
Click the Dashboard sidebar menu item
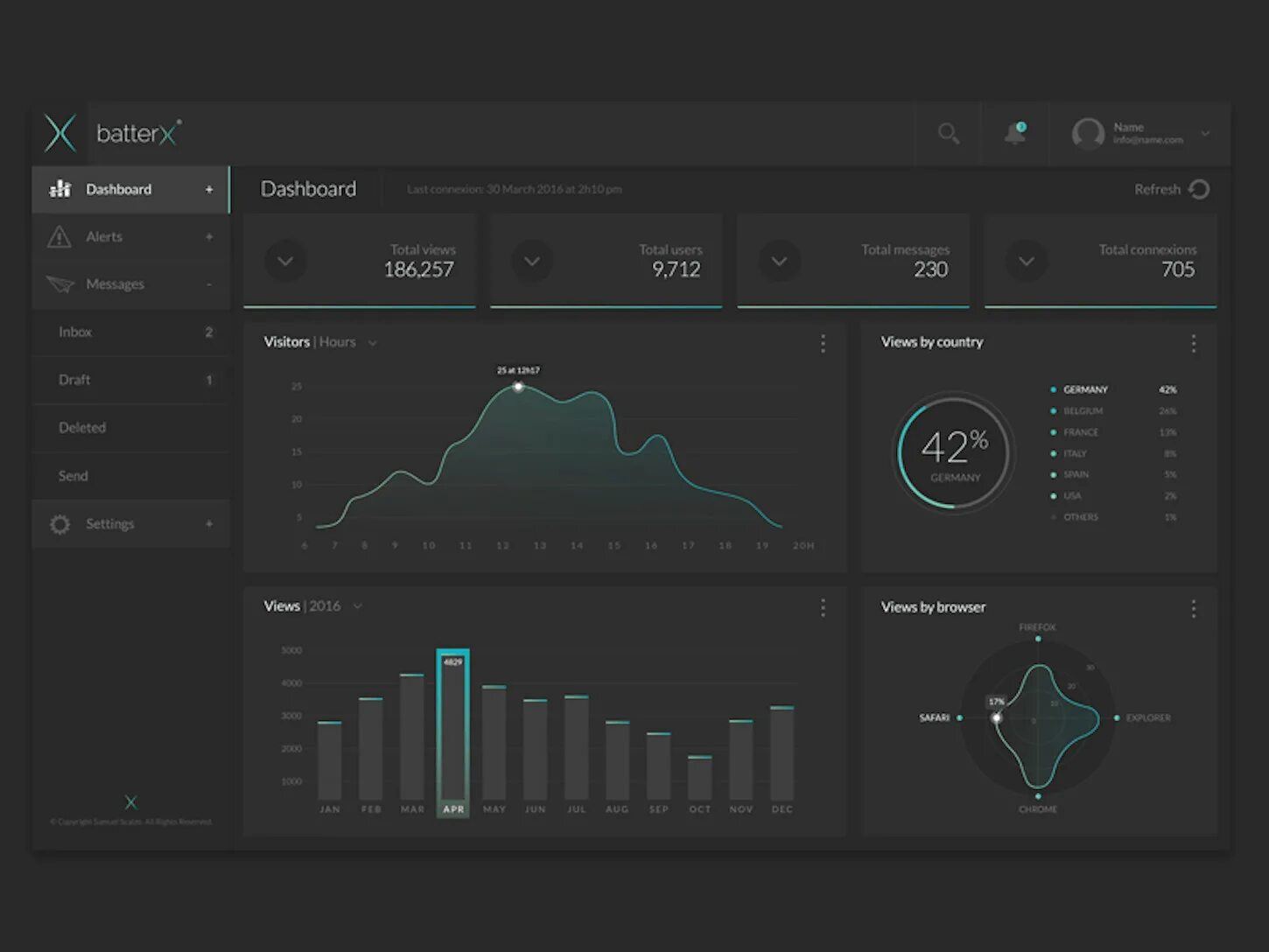131,189
